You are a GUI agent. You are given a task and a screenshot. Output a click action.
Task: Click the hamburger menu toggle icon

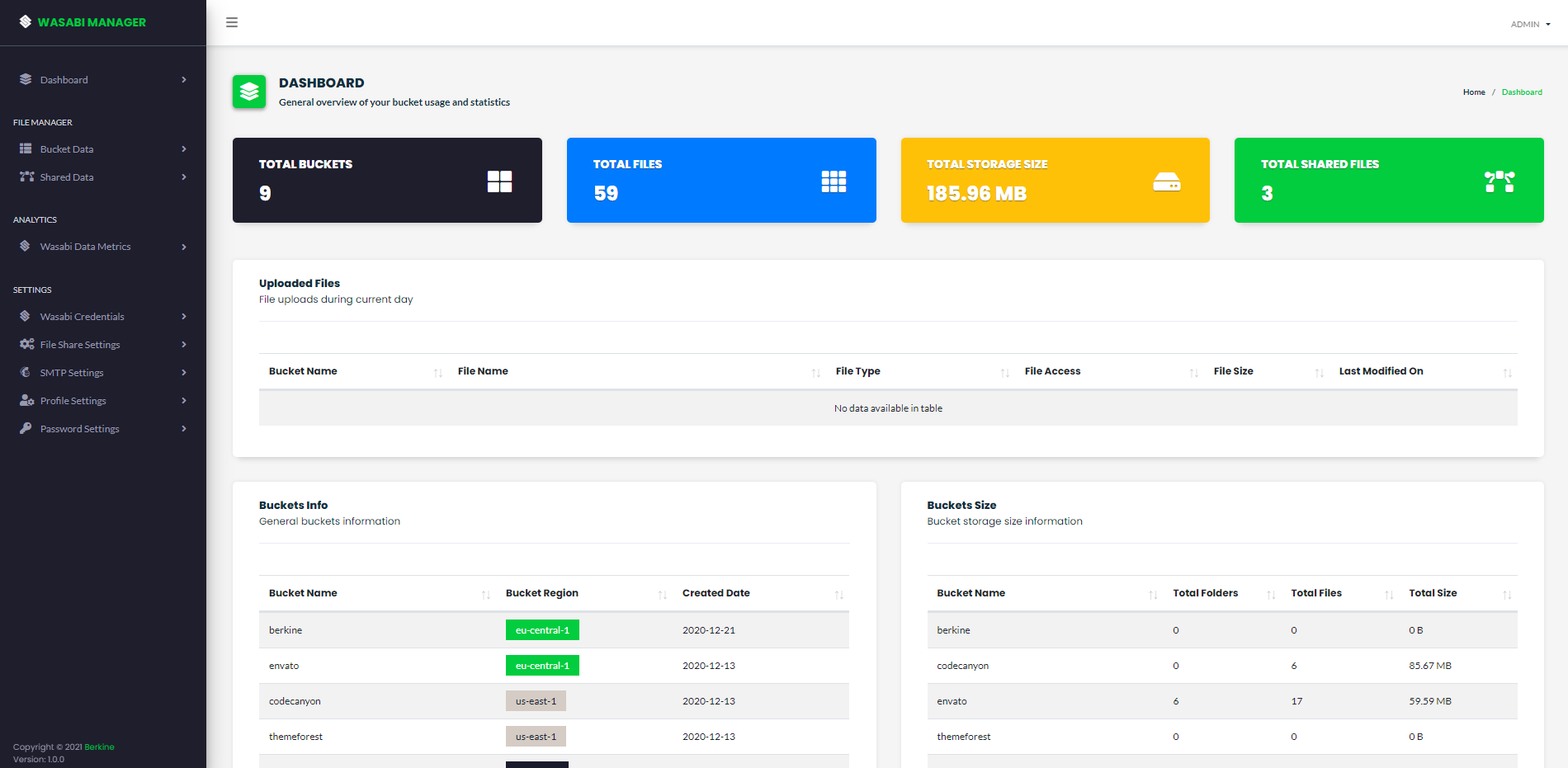click(232, 22)
